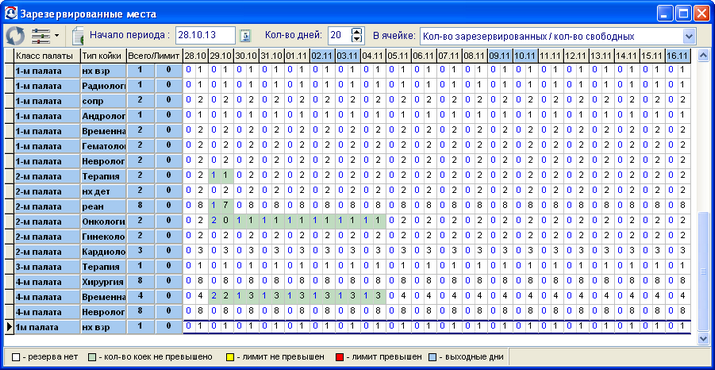Select the 16.11 date column header

pos(678,56)
